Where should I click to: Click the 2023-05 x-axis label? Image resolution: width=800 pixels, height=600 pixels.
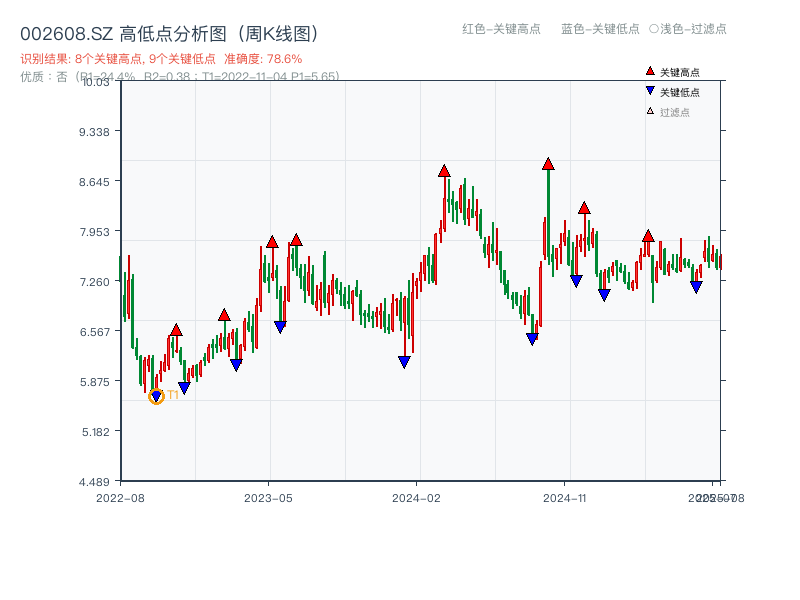coord(268,497)
